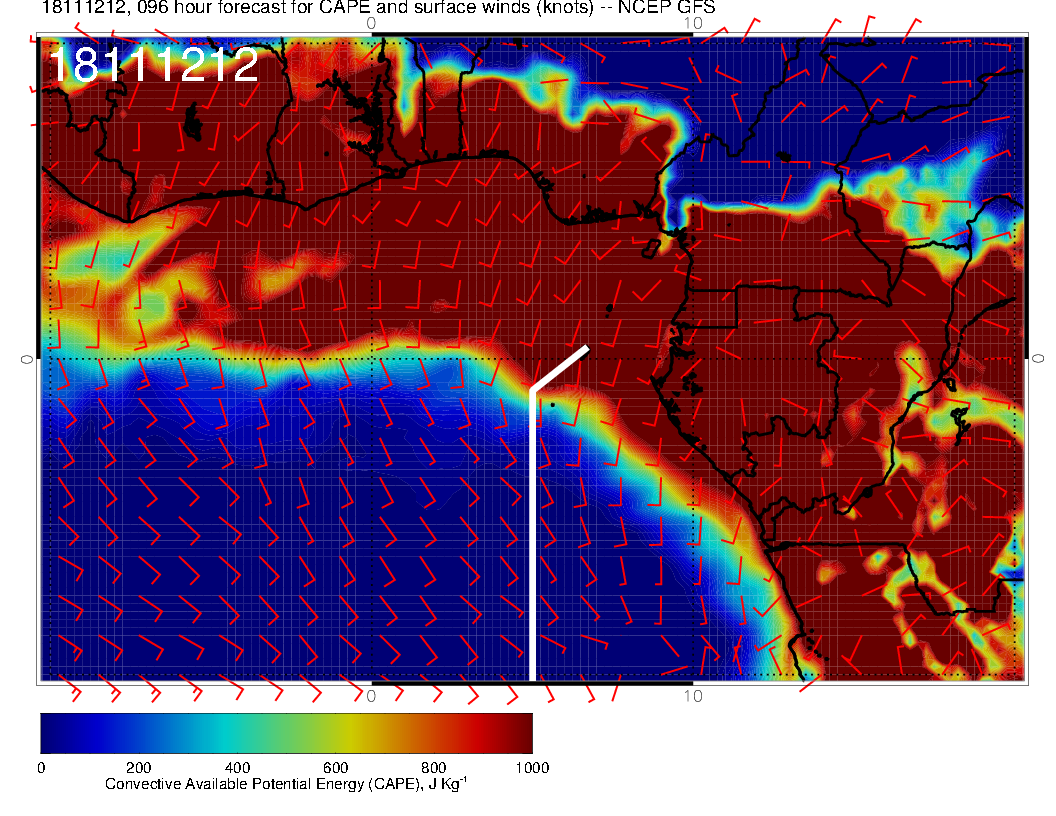Click the 800 tick label on the colorbar
1056x816 pixels.
coord(434,768)
